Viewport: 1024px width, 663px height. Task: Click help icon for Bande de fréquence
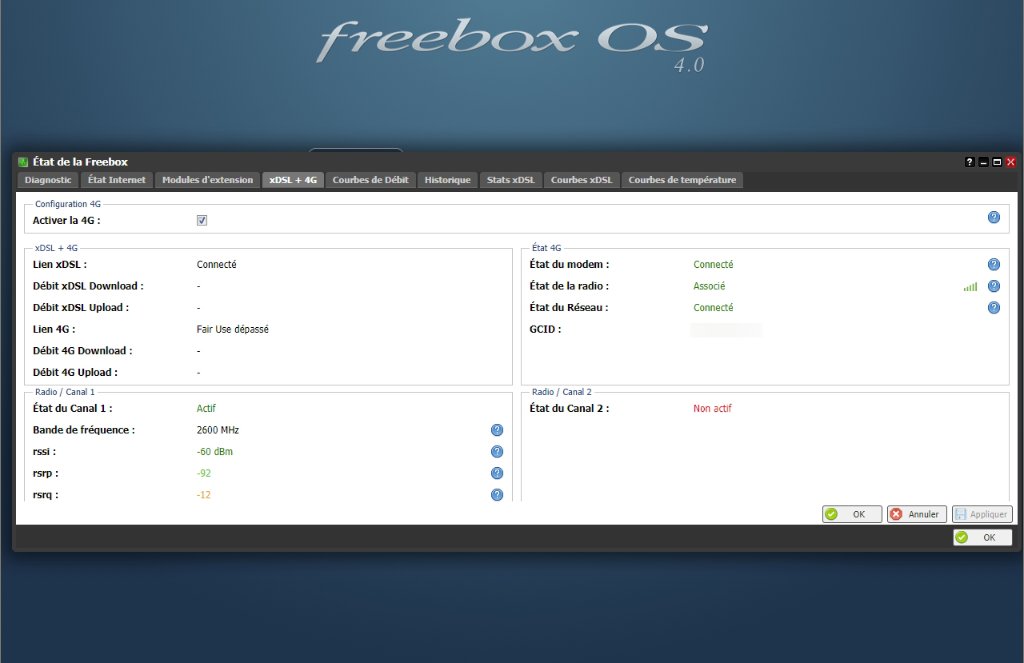[496, 430]
